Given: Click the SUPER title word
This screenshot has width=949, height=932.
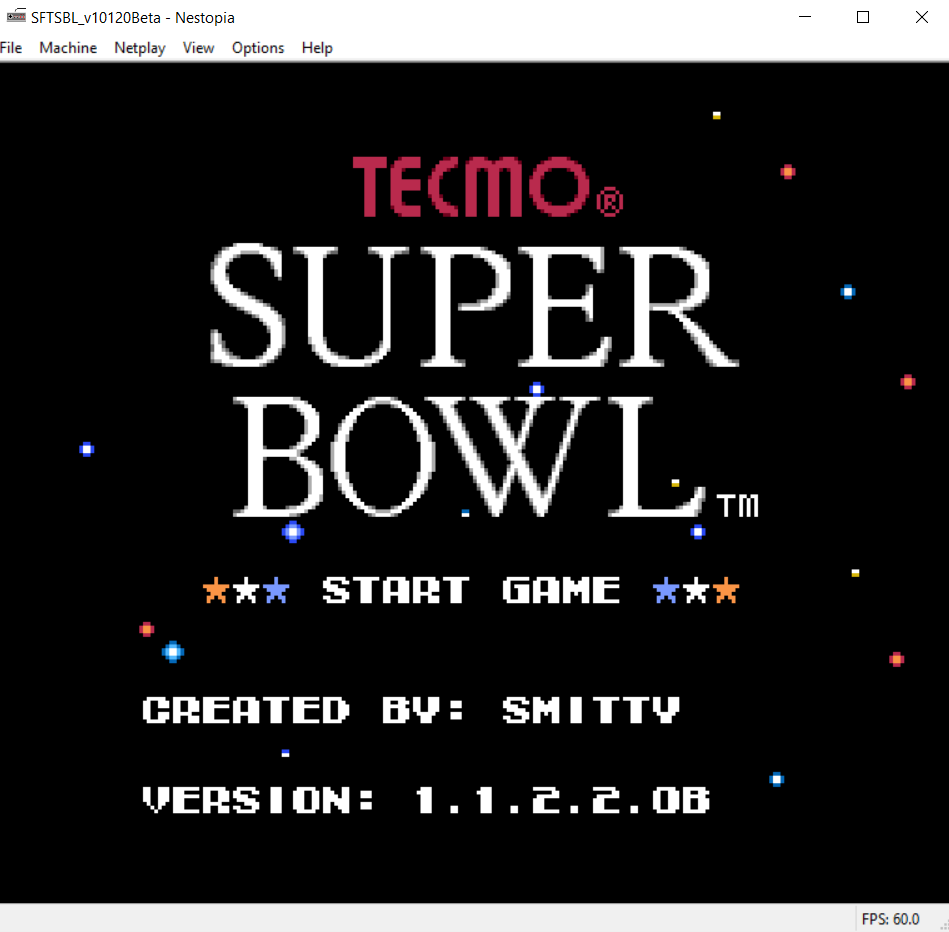Looking at the screenshot, I should [474, 305].
